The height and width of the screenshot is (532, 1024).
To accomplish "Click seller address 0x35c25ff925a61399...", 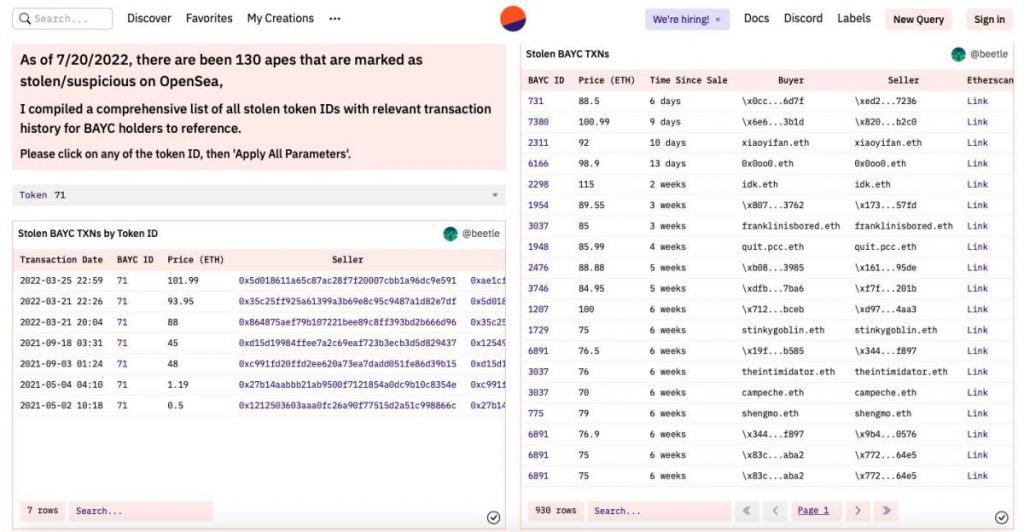I will [x=347, y=302].
